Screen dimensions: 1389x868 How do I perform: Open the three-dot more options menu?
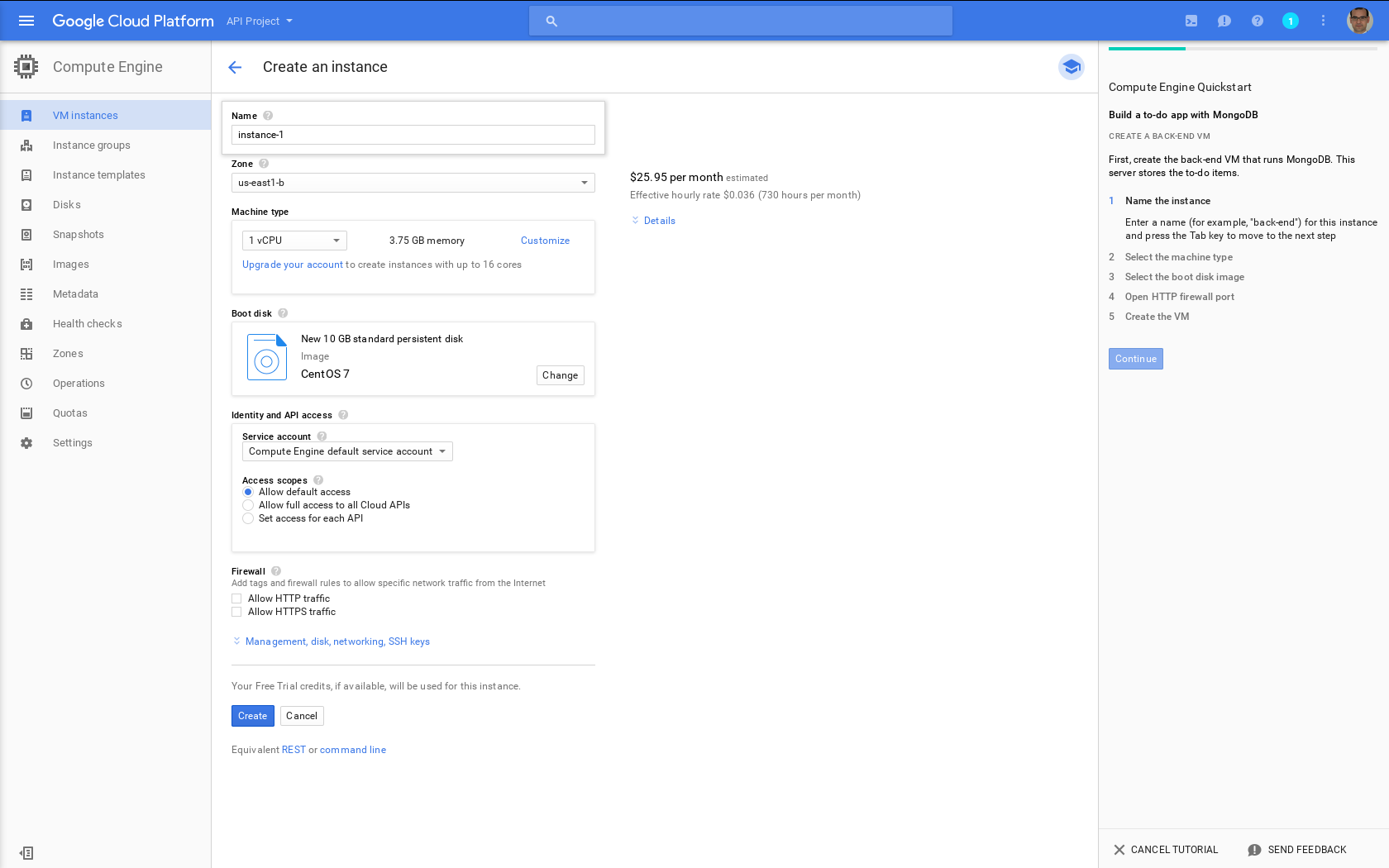coord(1323,21)
